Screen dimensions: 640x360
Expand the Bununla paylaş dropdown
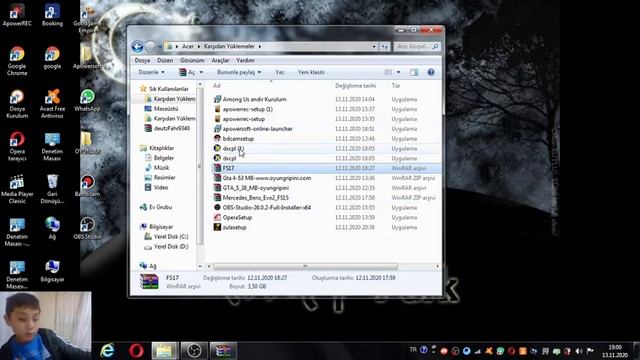pyautogui.click(x=239, y=72)
